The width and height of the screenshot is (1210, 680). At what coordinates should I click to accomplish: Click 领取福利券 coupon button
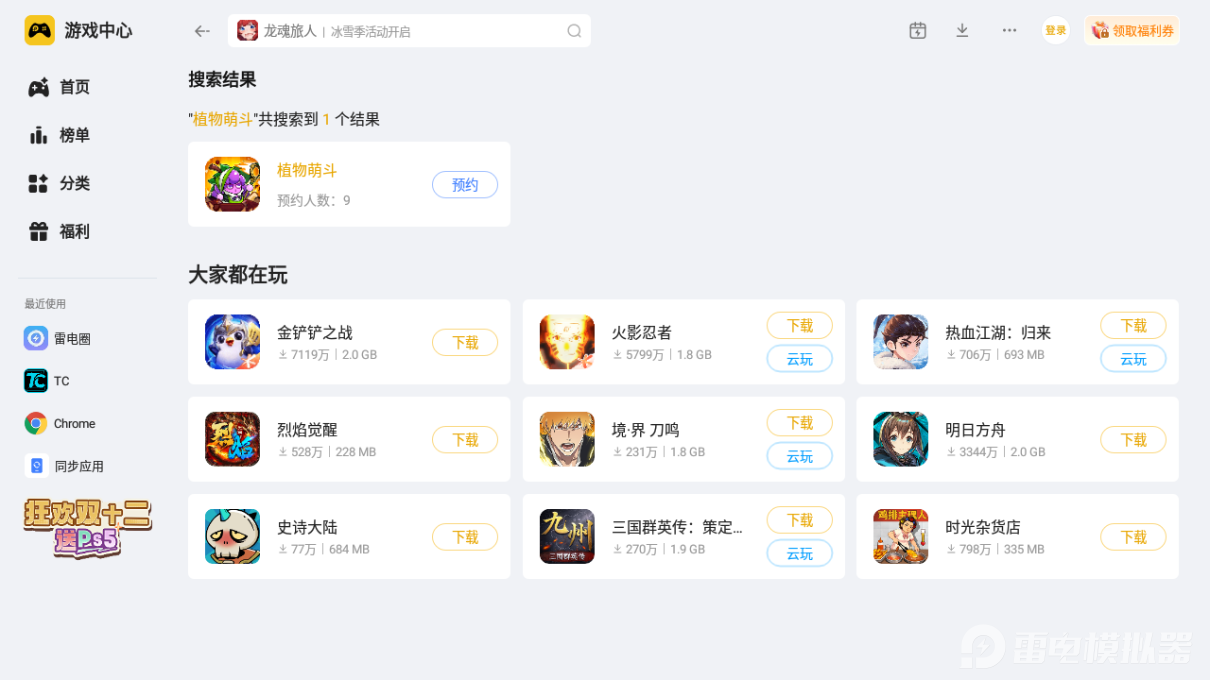[x=1132, y=31]
